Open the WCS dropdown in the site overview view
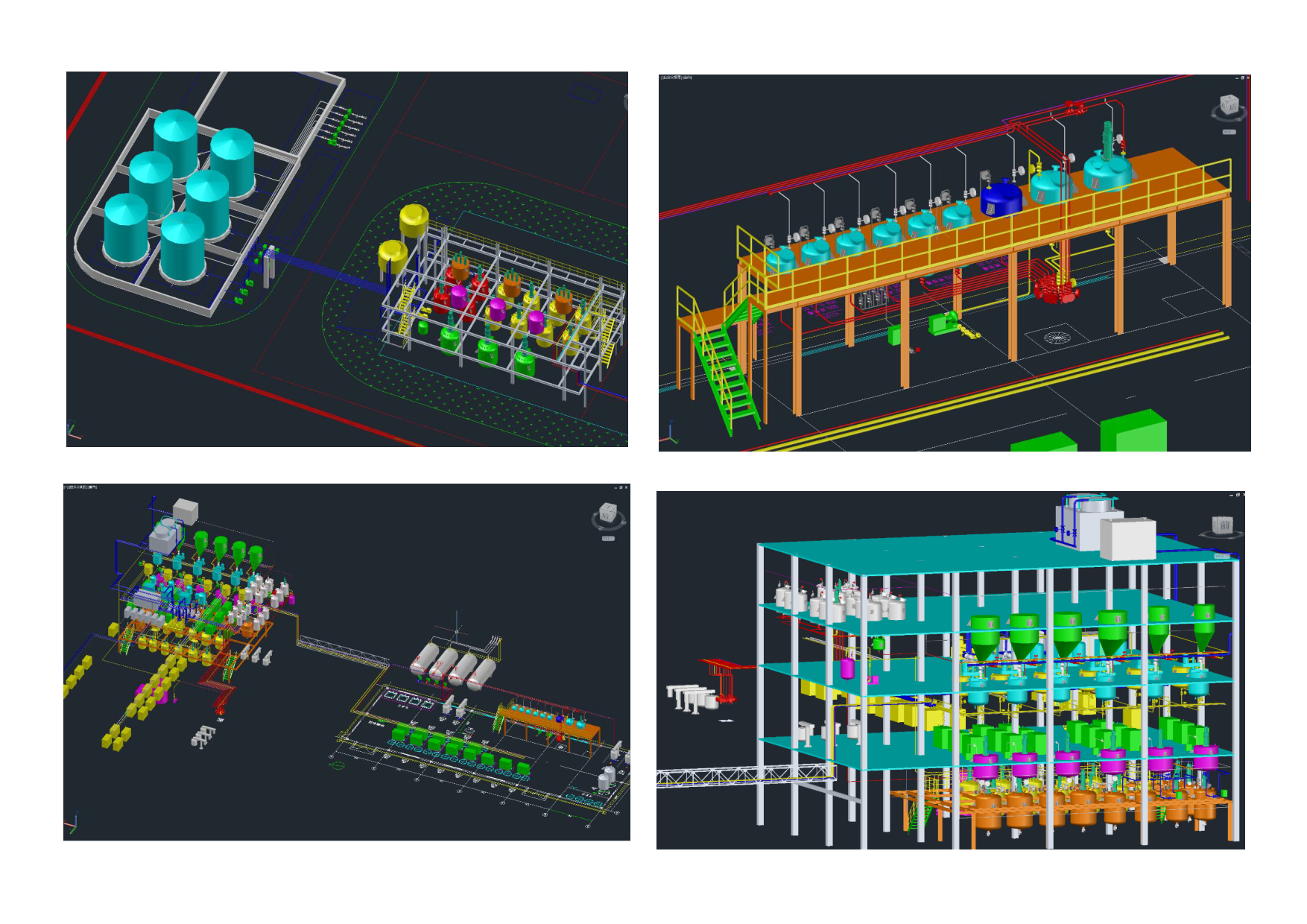1307x924 pixels. point(608,538)
